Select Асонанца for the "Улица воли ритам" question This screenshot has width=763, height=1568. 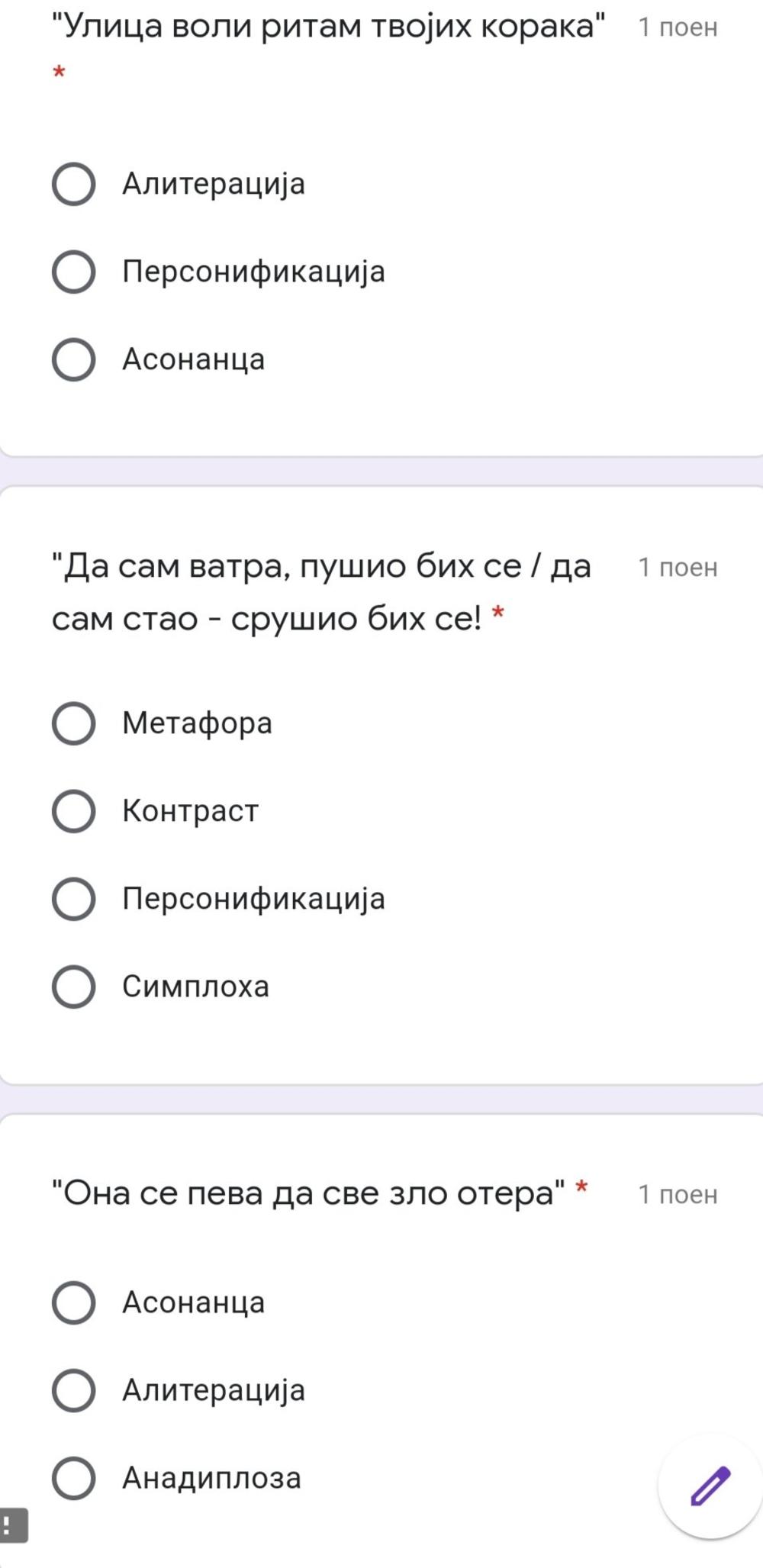click(74, 359)
